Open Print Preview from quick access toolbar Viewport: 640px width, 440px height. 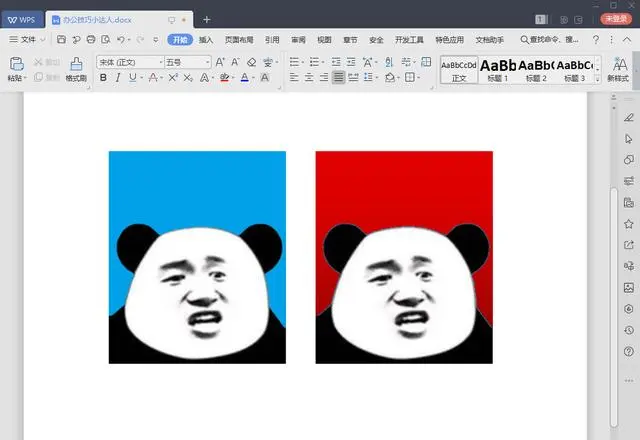[x=106, y=40]
